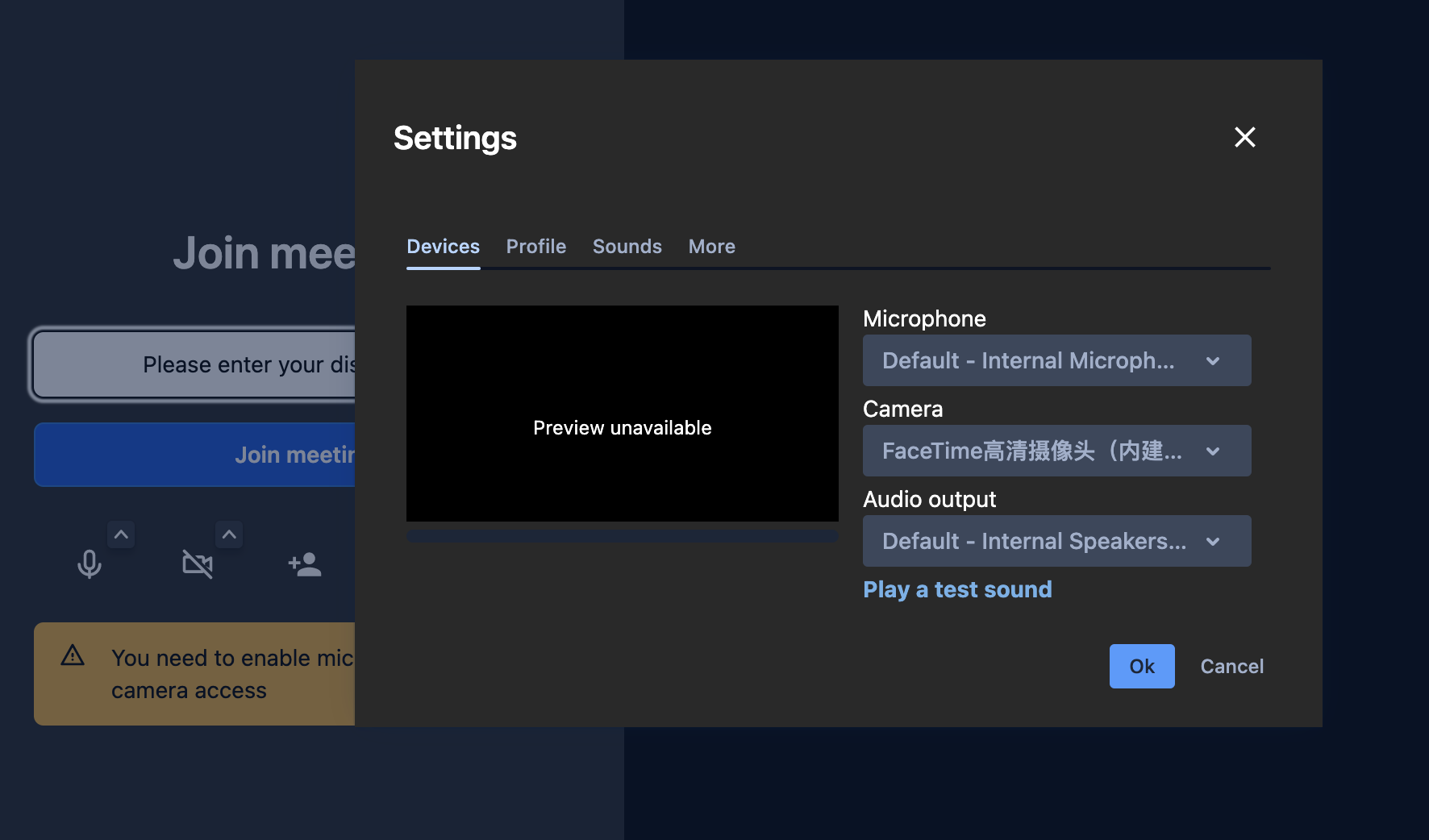Switch to the Sounds tab
The height and width of the screenshot is (840, 1429).
tap(627, 247)
